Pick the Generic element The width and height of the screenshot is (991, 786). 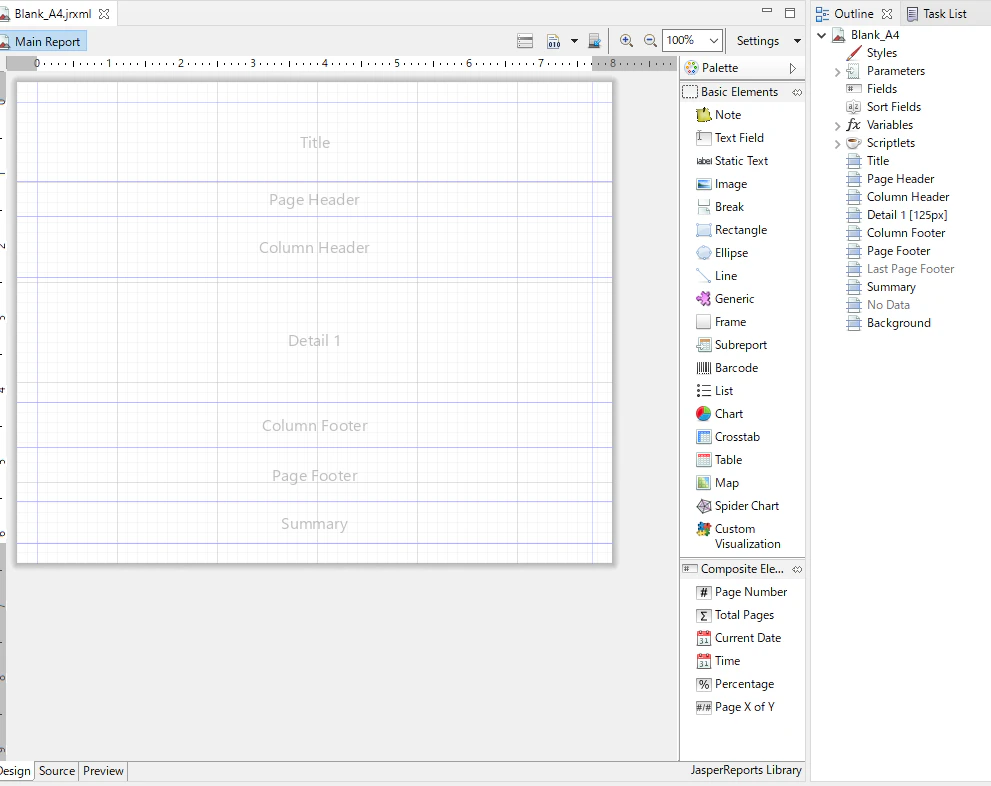(725, 299)
